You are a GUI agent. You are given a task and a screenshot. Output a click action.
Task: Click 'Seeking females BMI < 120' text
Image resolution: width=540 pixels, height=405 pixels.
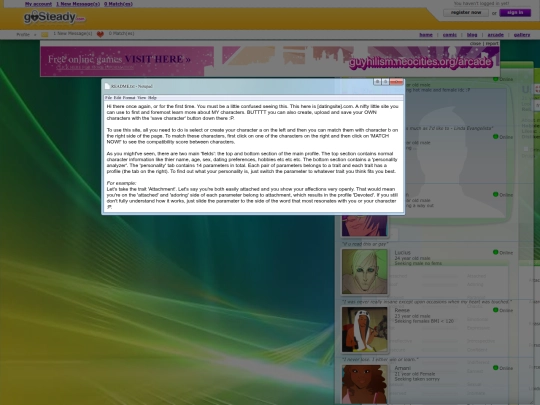pyautogui.click(x=424, y=321)
